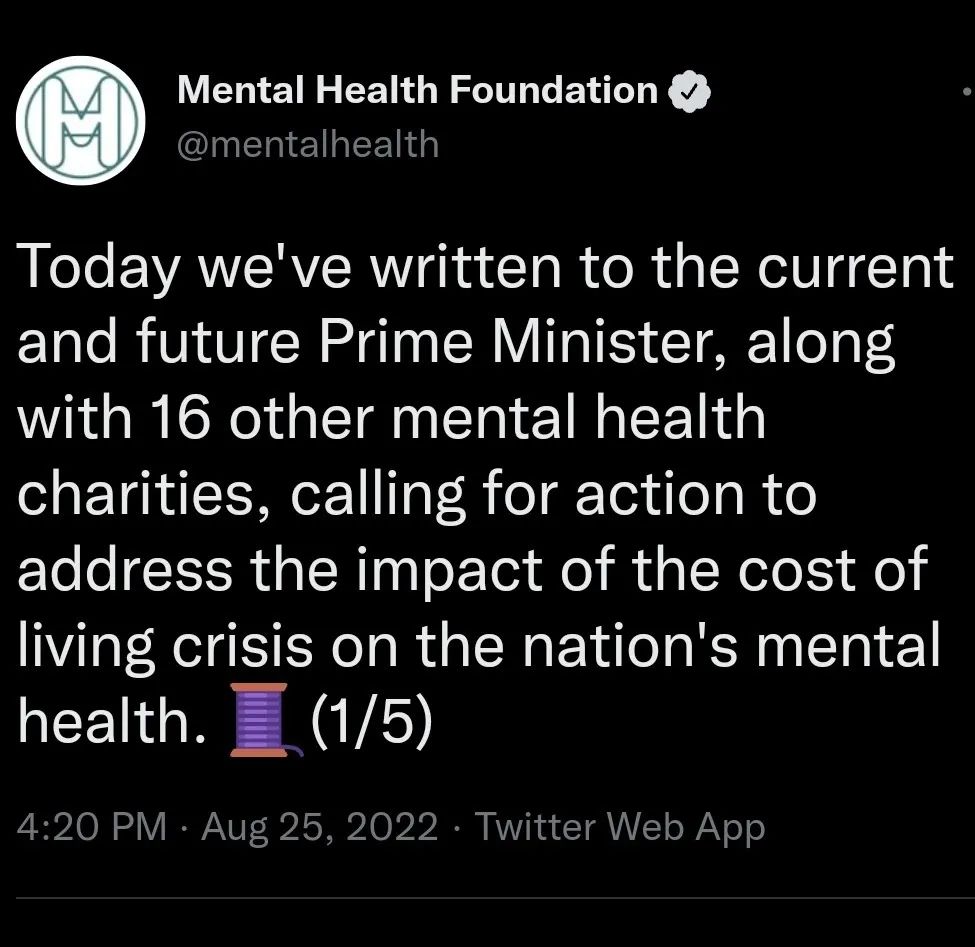Click the Aug 25, 2022 date
This screenshot has height=947, width=975.
(320, 827)
